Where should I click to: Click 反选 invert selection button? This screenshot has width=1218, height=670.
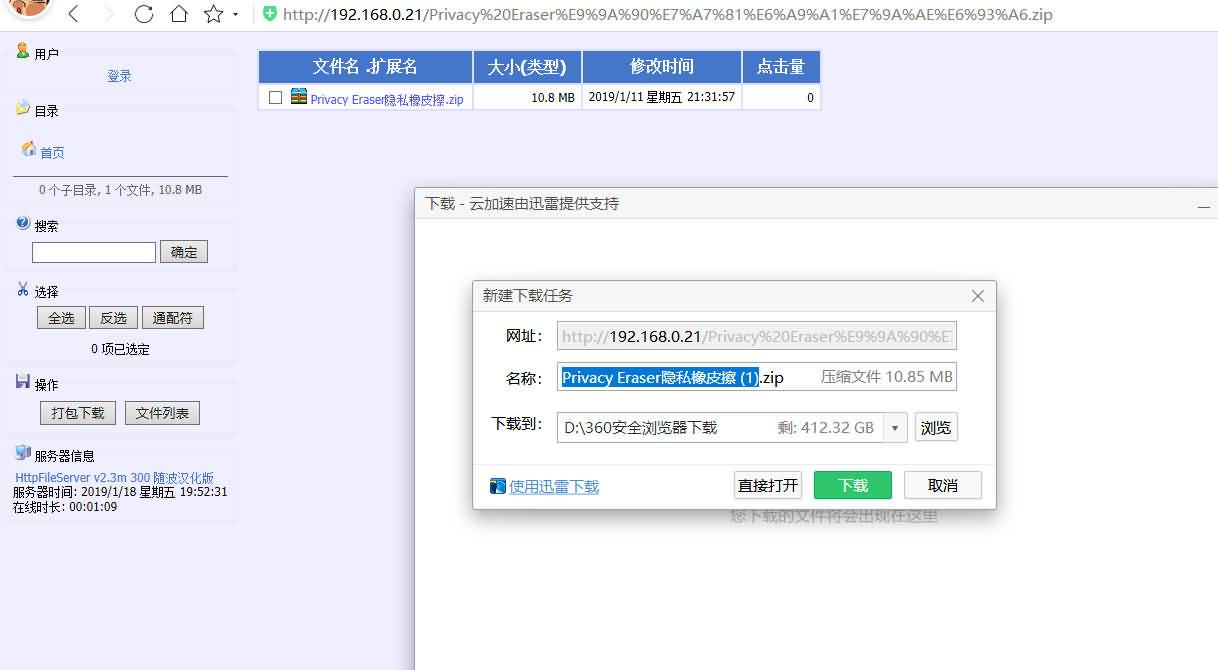pos(113,318)
